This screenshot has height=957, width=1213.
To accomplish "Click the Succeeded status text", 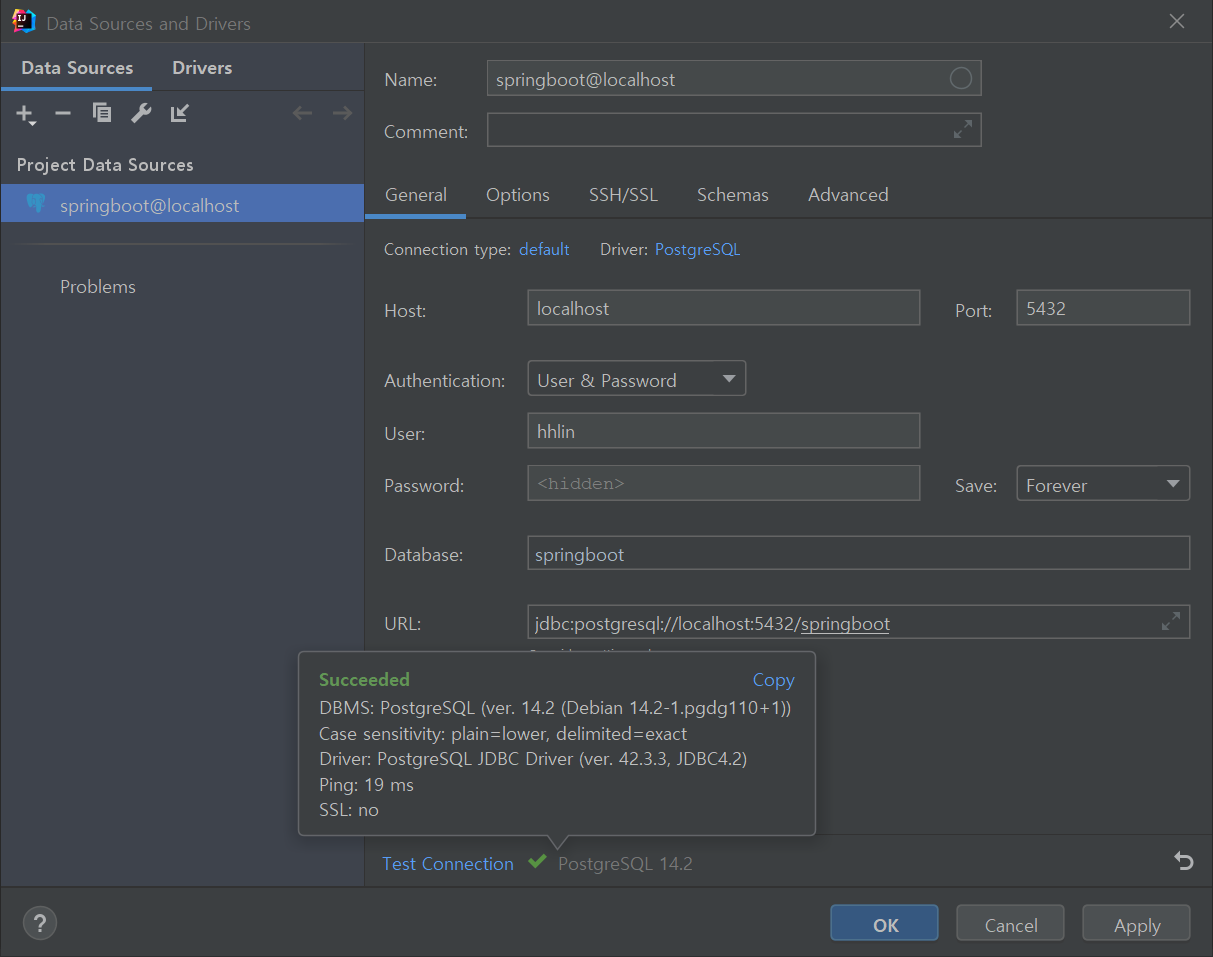I will click(x=364, y=679).
